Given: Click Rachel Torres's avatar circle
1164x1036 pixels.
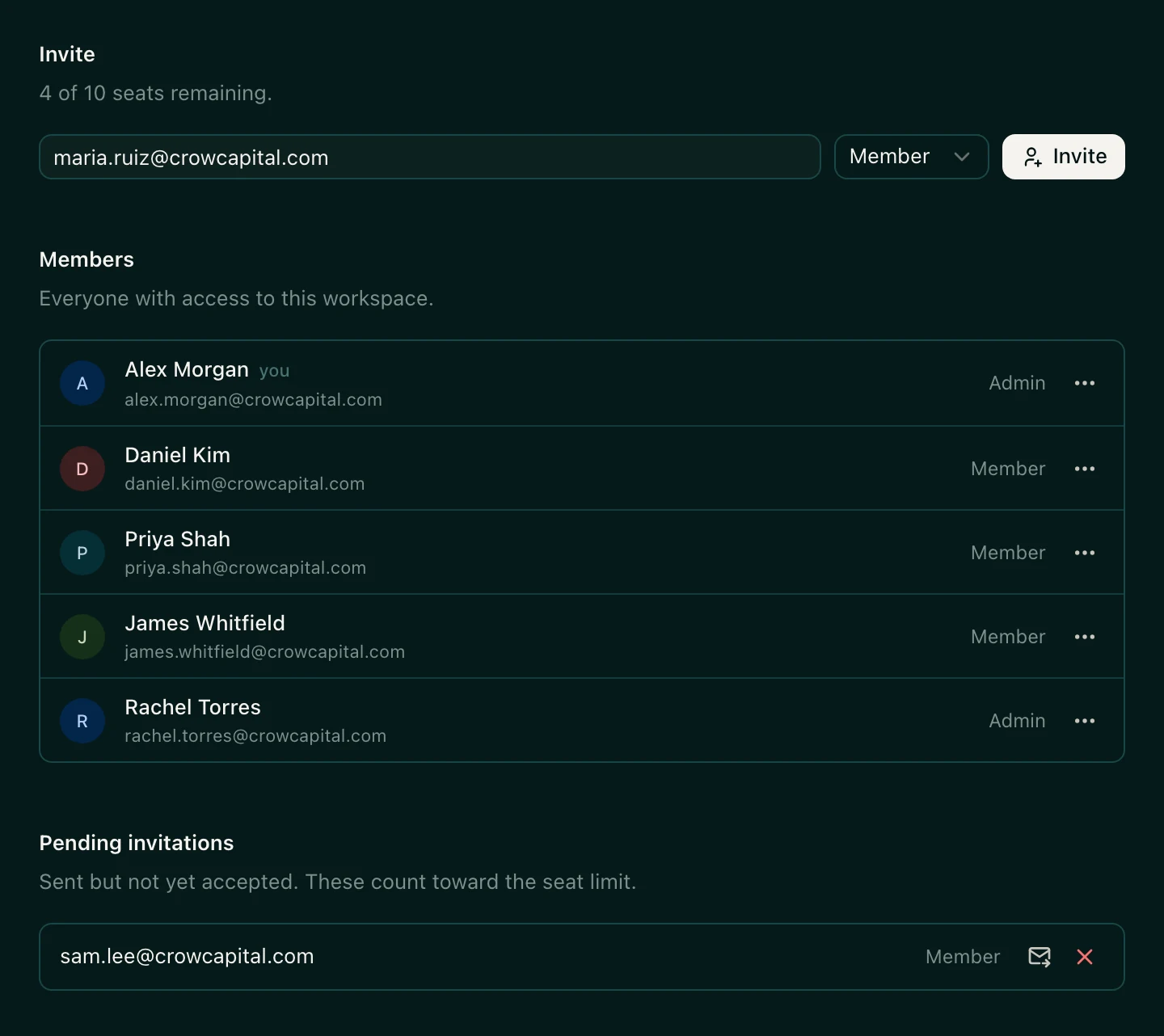Looking at the screenshot, I should [82, 721].
